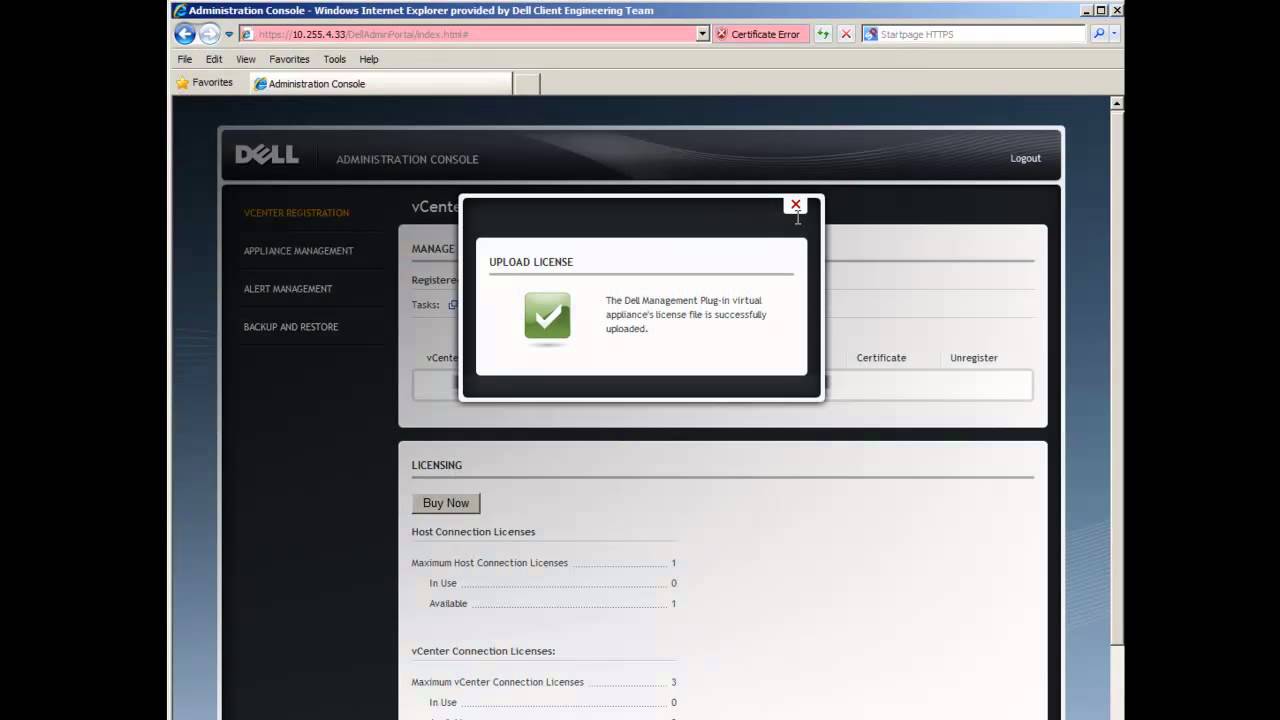The width and height of the screenshot is (1280, 720).
Task: Click the Startpage HTTPS search box
Action: click(973, 34)
